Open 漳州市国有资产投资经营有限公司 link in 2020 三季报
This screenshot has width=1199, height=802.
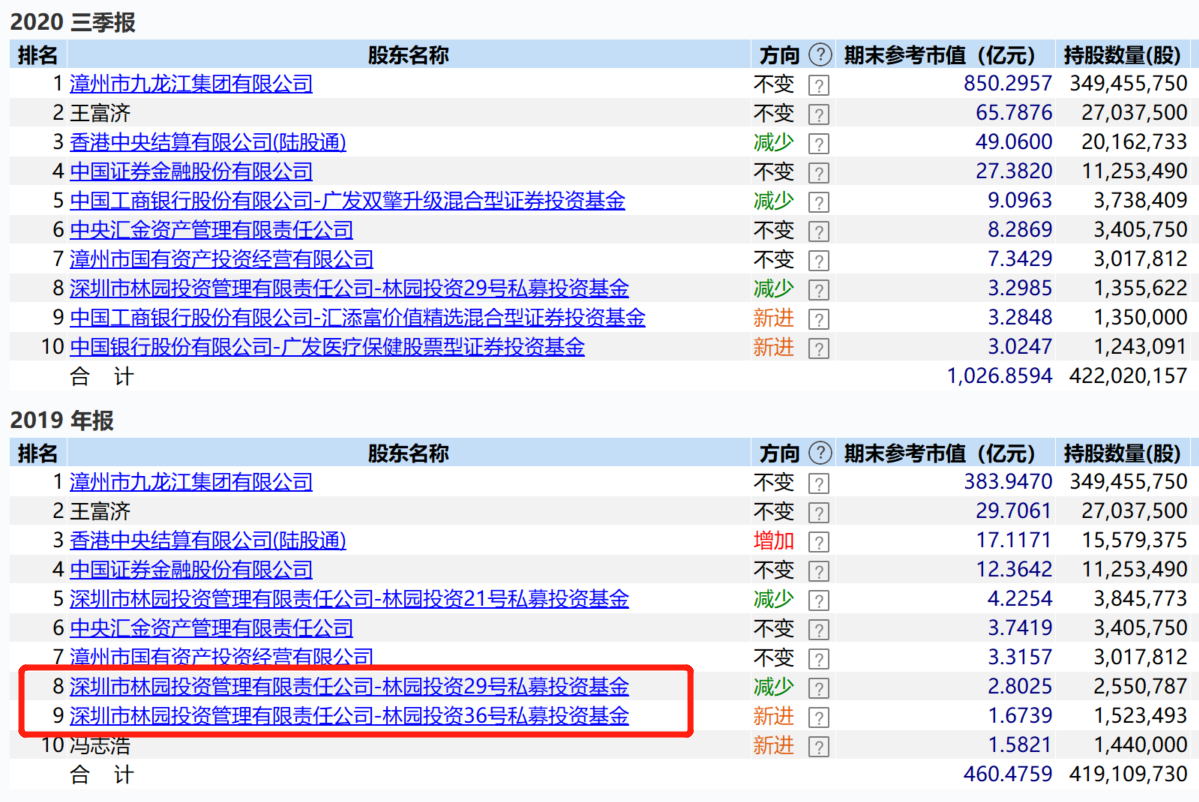pos(221,259)
